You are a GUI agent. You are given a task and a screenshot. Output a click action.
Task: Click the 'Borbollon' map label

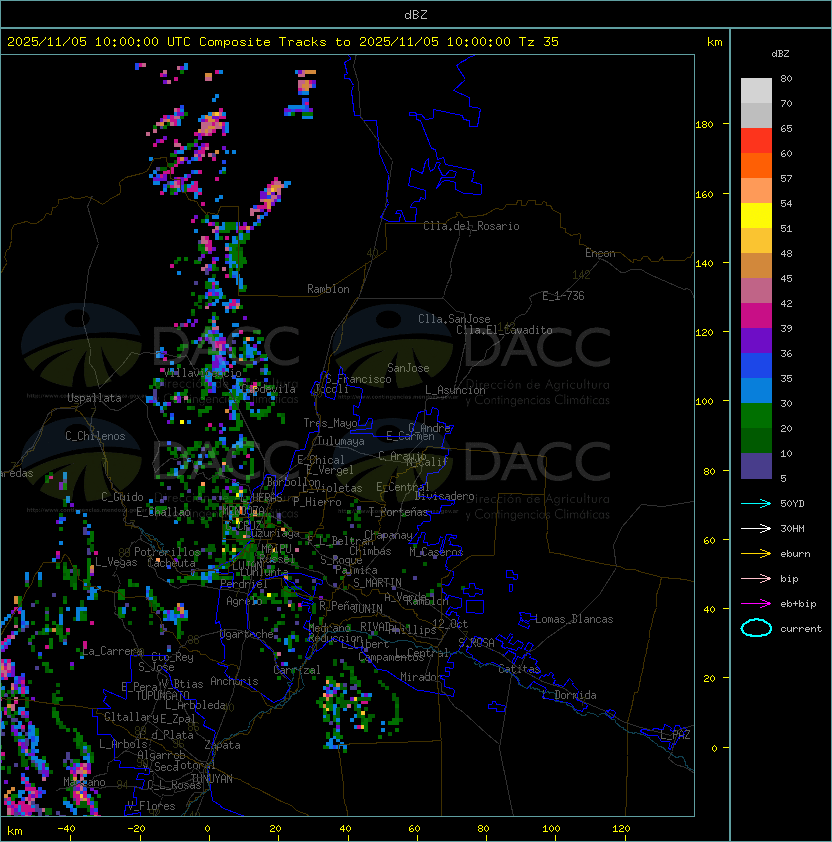(294, 482)
